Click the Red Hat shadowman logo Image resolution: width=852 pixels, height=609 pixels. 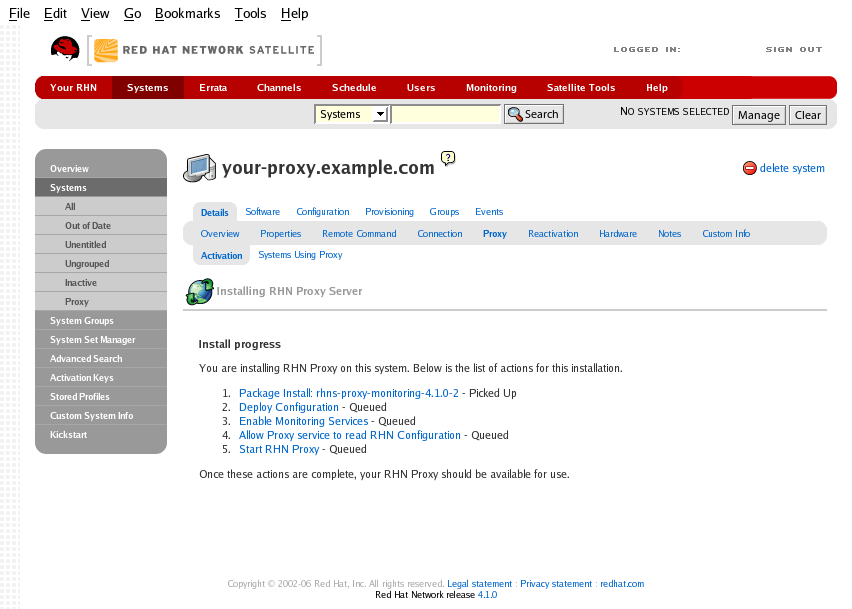(65, 49)
